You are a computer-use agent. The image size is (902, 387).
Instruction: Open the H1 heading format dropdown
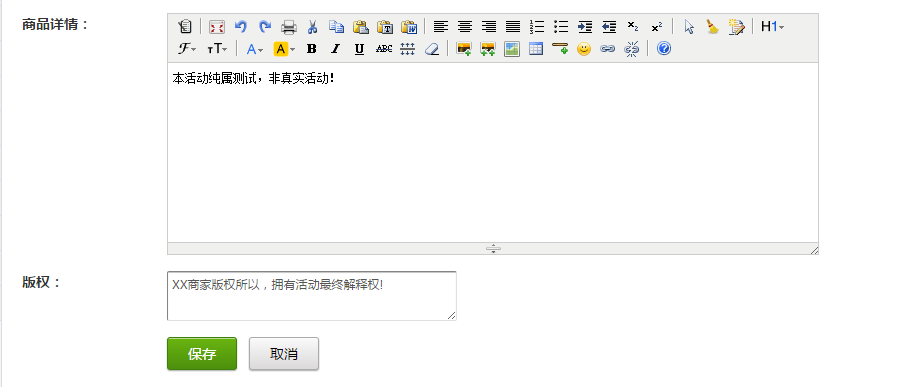pos(772,26)
